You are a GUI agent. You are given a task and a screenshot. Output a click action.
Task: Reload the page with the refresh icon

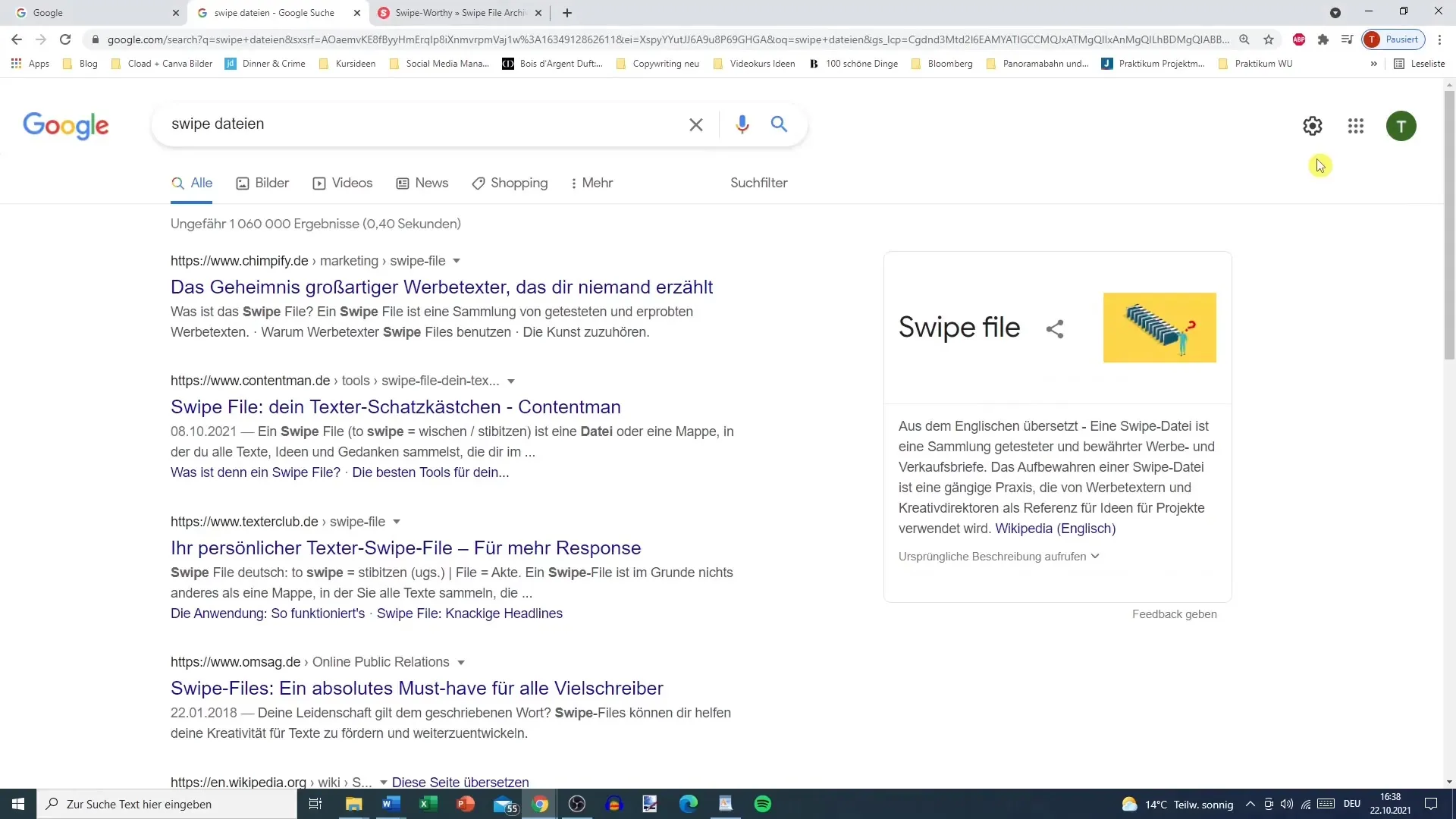tap(65, 39)
